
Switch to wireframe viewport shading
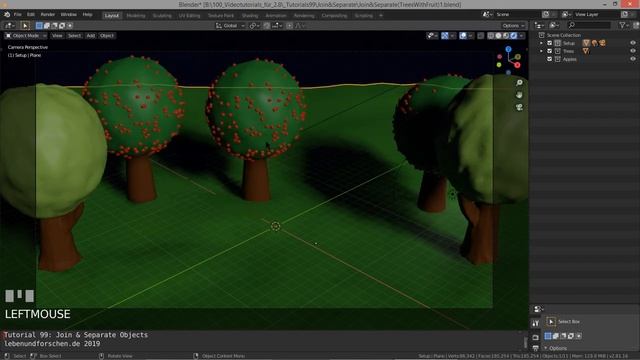coord(491,36)
